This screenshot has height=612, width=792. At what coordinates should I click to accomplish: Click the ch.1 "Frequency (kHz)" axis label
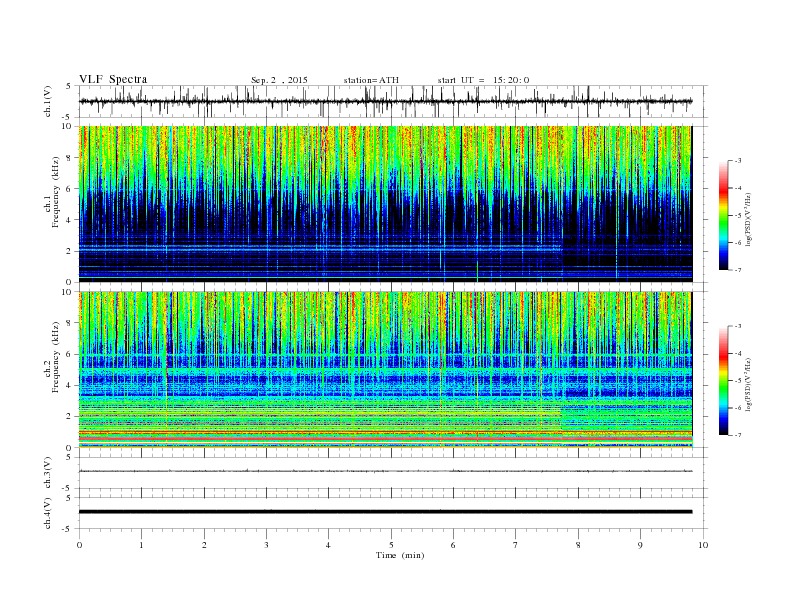[55, 192]
